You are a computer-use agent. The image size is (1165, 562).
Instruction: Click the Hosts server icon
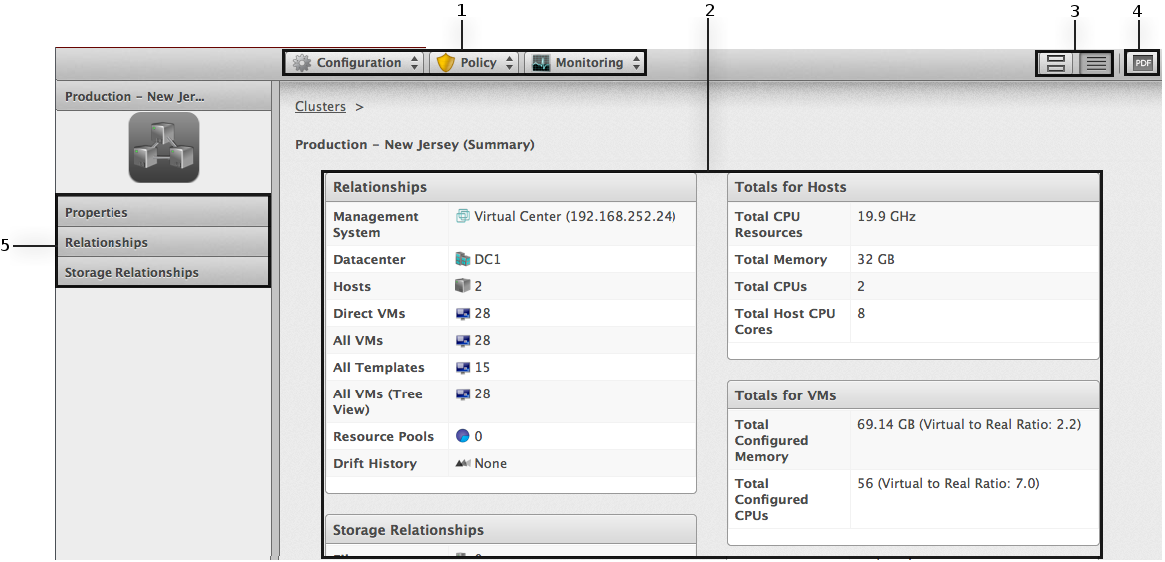462,287
